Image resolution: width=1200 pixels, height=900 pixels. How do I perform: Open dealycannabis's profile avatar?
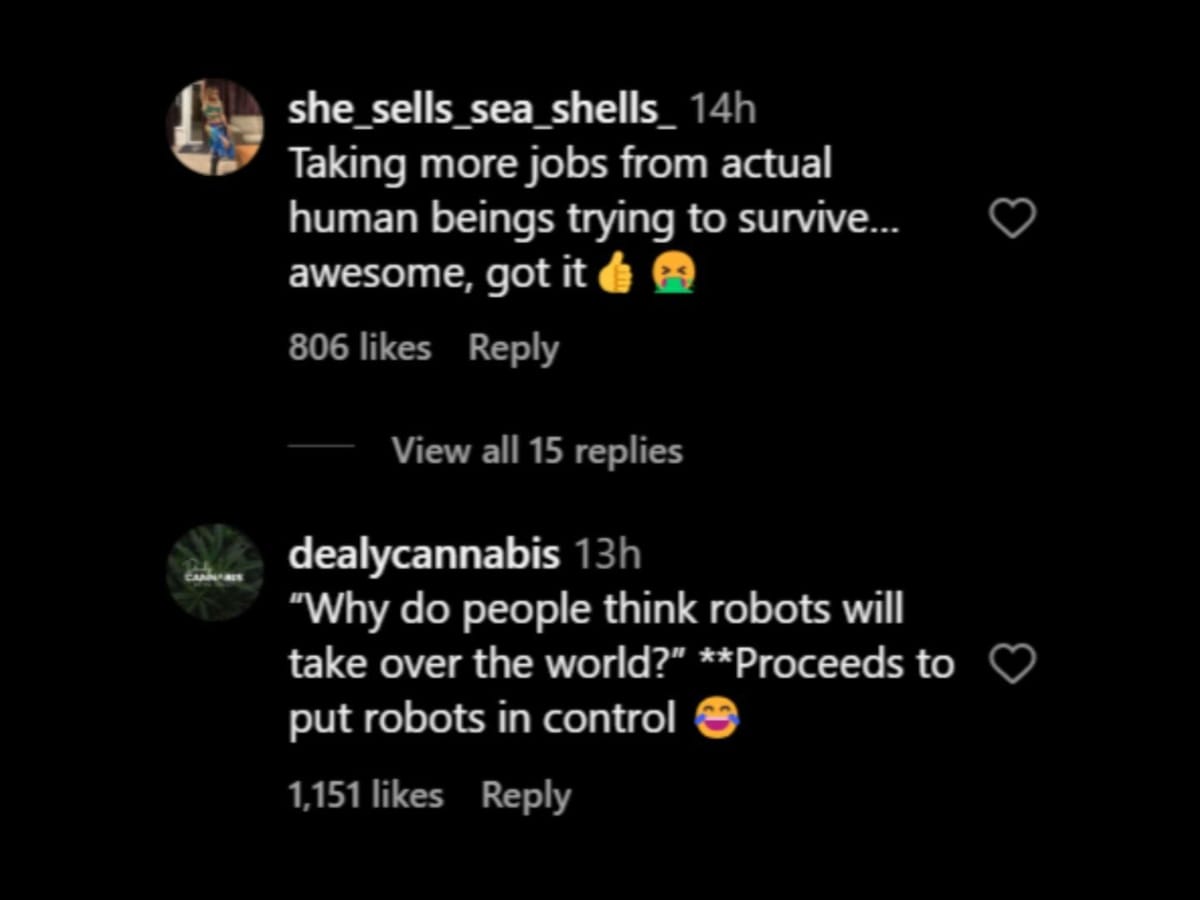pos(214,571)
